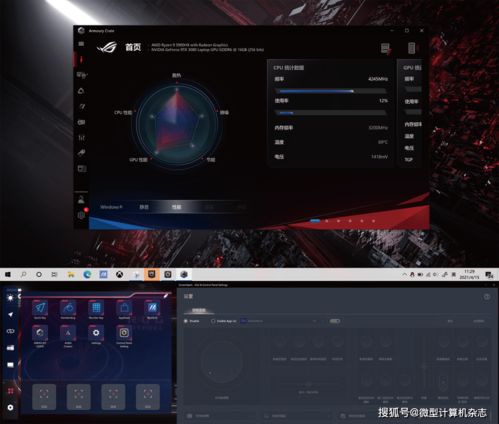499x424 pixels.
Task: Expand the app selection dropdown in Control Panel
Action: tap(279, 321)
